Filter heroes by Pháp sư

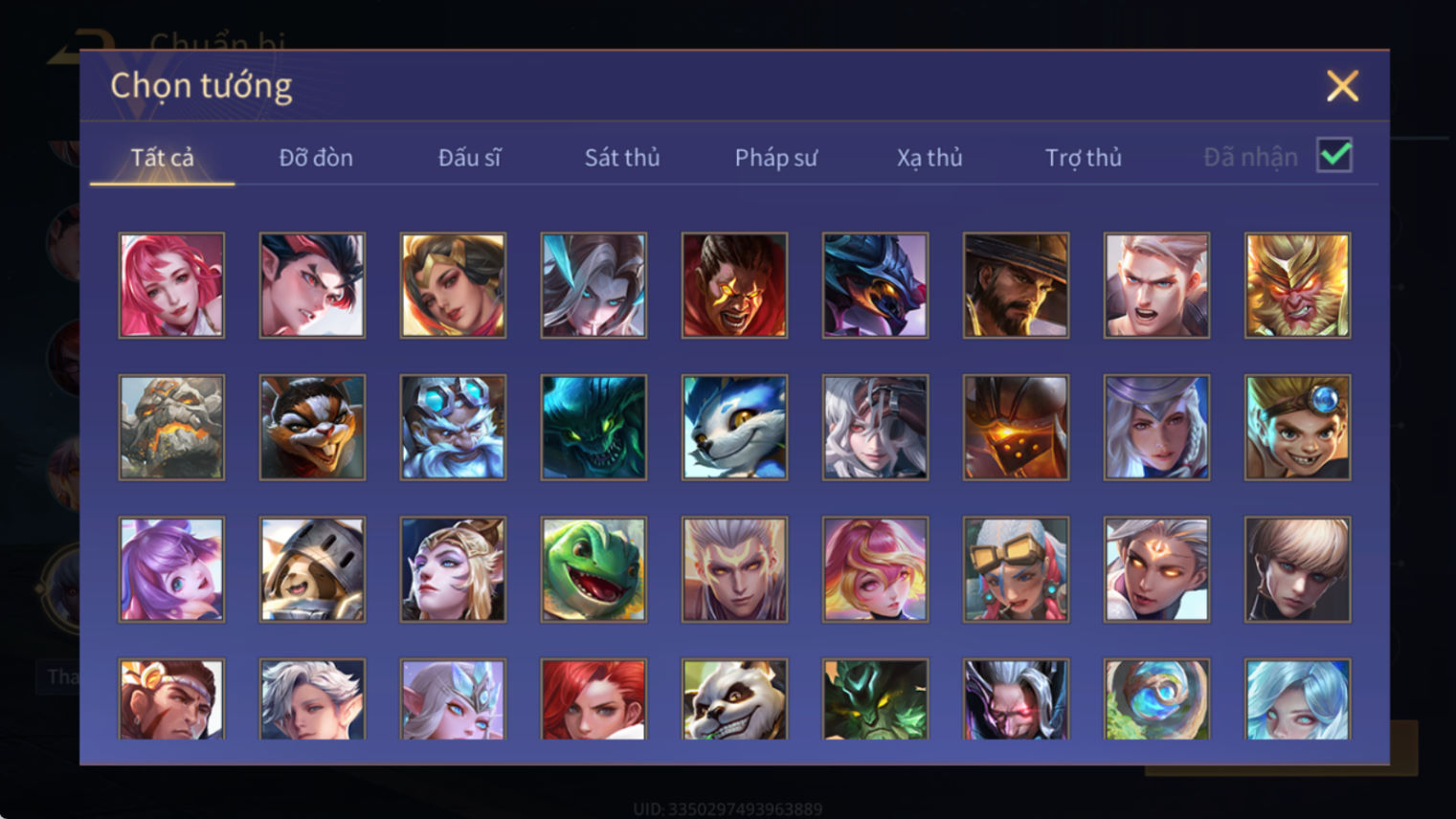pos(775,158)
